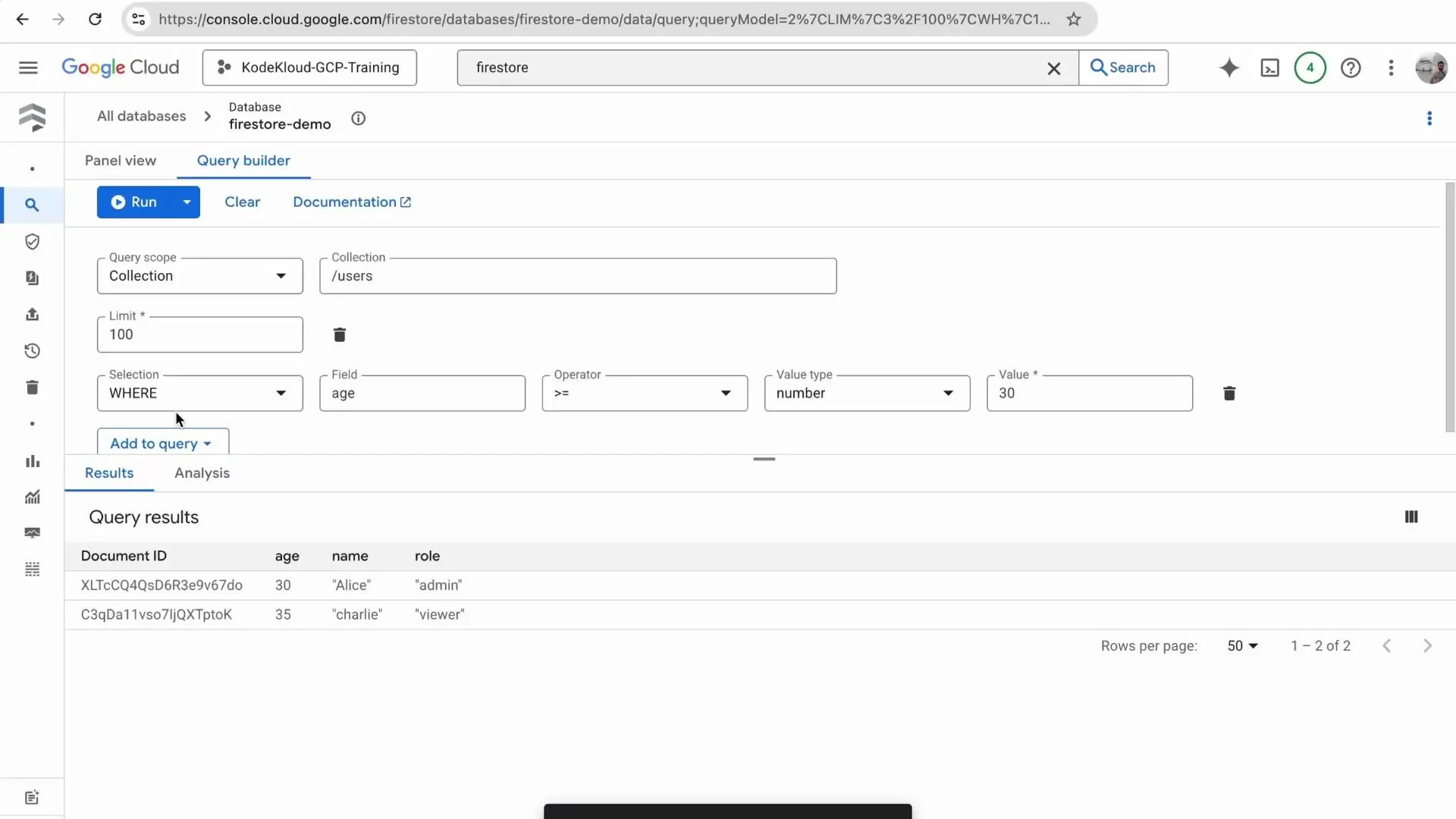Show database info icon next to firestore-demo
The width and height of the screenshot is (1456, 819).
tap(358, 118)
